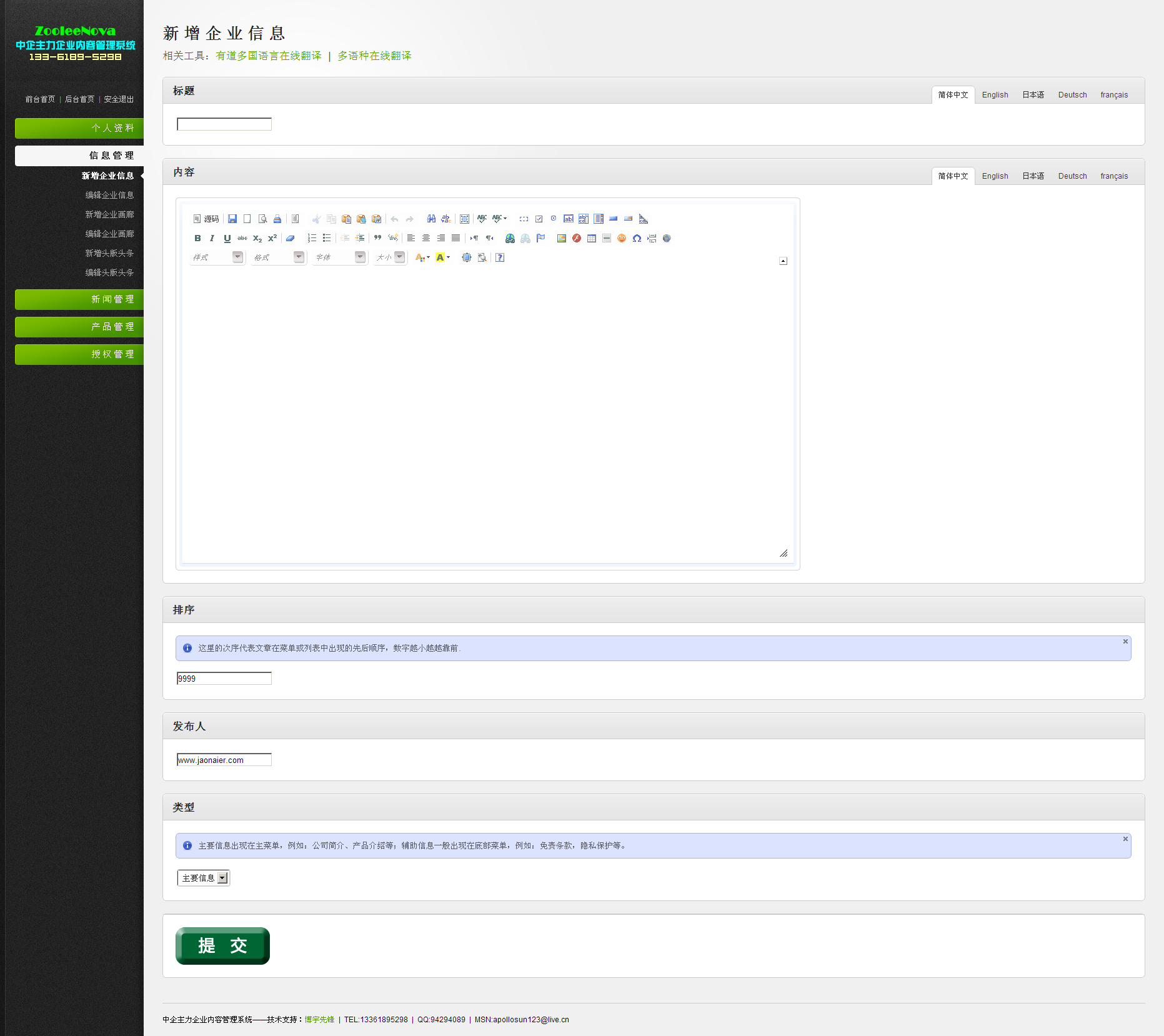This screenshot has height=1036, width=1164.
Task: Click the editor About help icon
Action: tap(500, 257)
